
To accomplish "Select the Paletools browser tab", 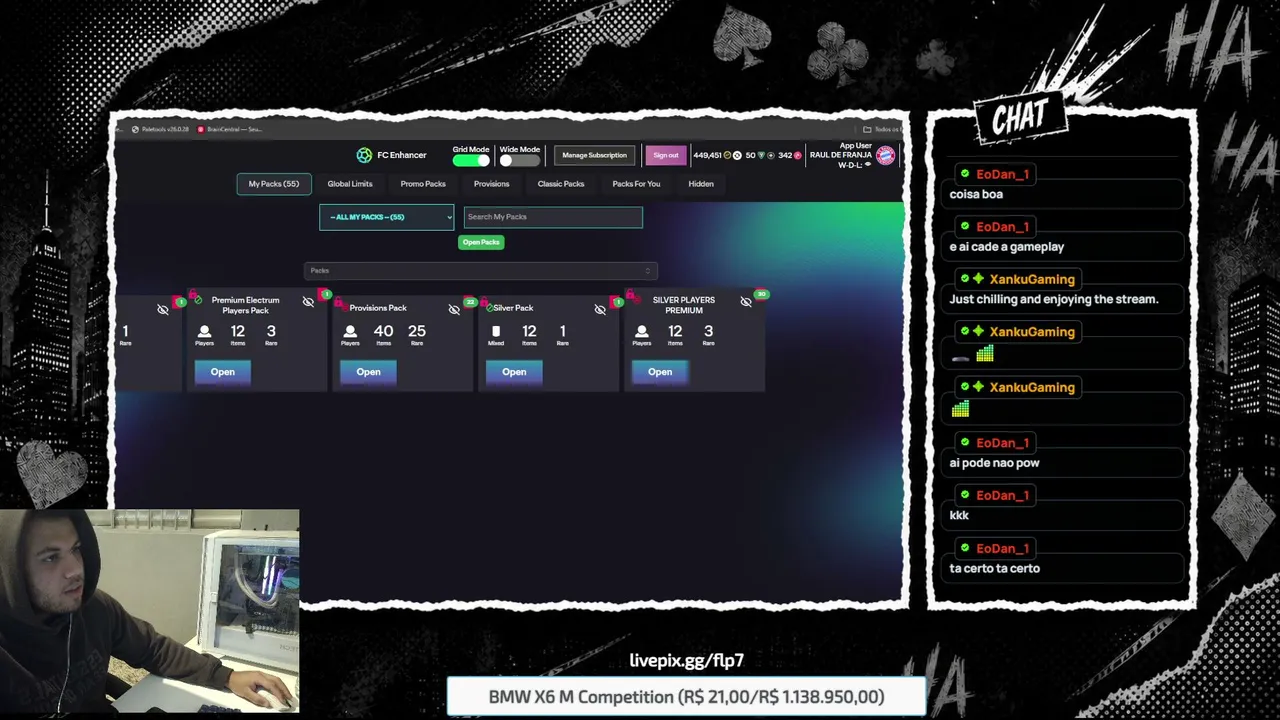I will coord(160,129).
